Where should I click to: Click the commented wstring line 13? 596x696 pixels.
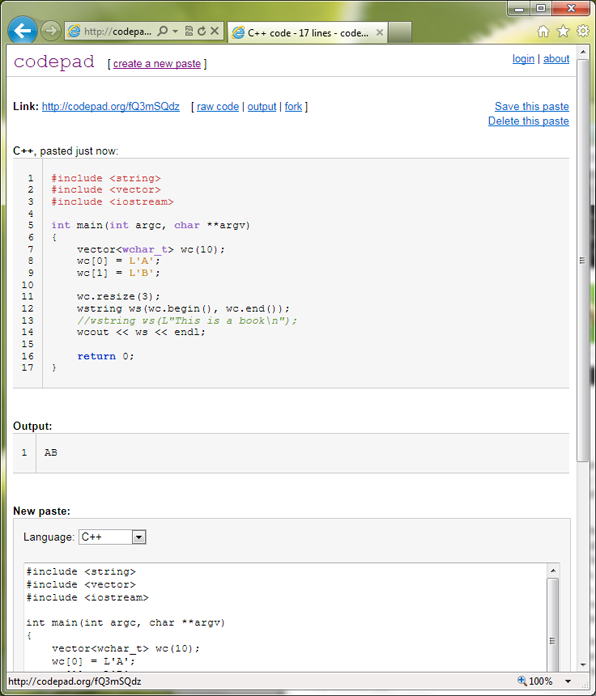(187, 320)
